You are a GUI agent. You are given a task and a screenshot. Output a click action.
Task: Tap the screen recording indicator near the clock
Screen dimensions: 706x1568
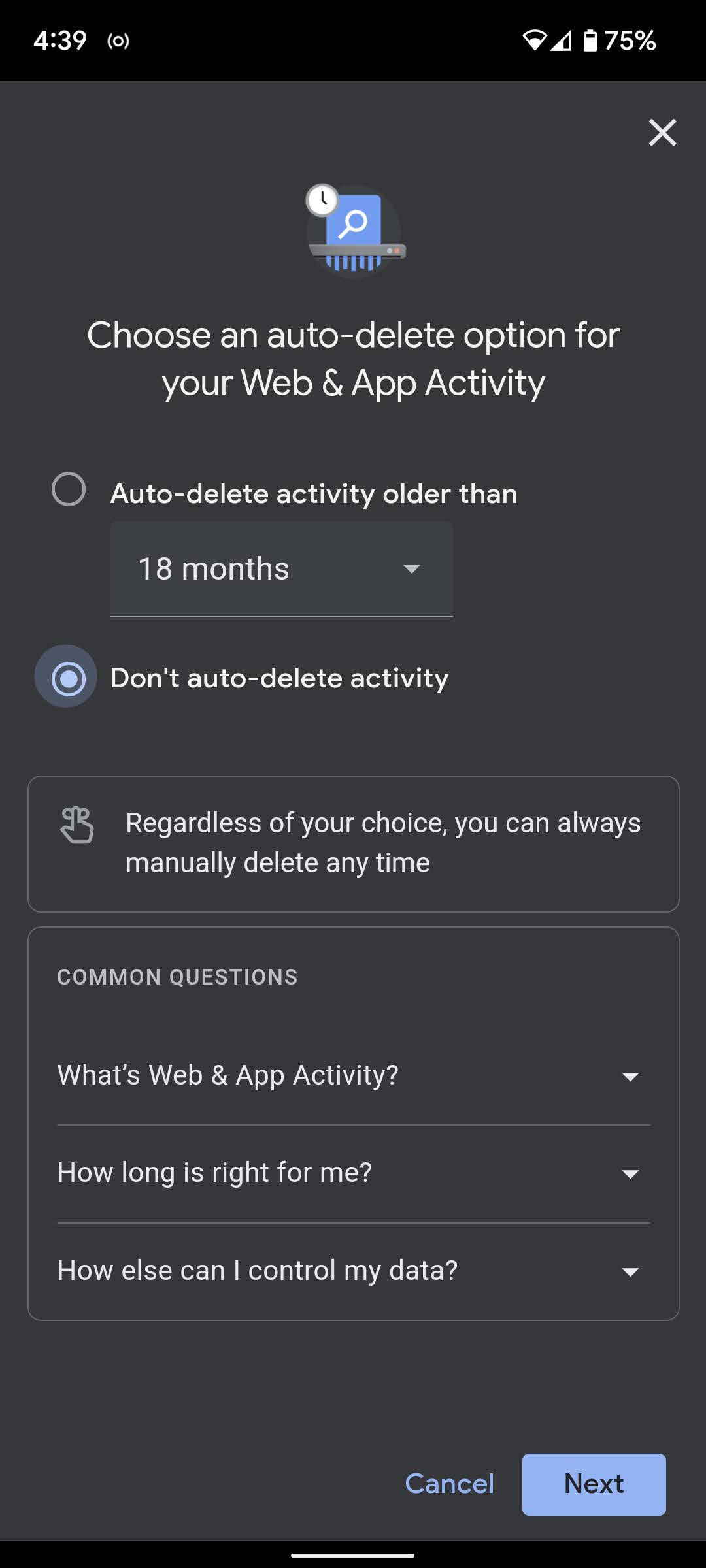(118, 41)
